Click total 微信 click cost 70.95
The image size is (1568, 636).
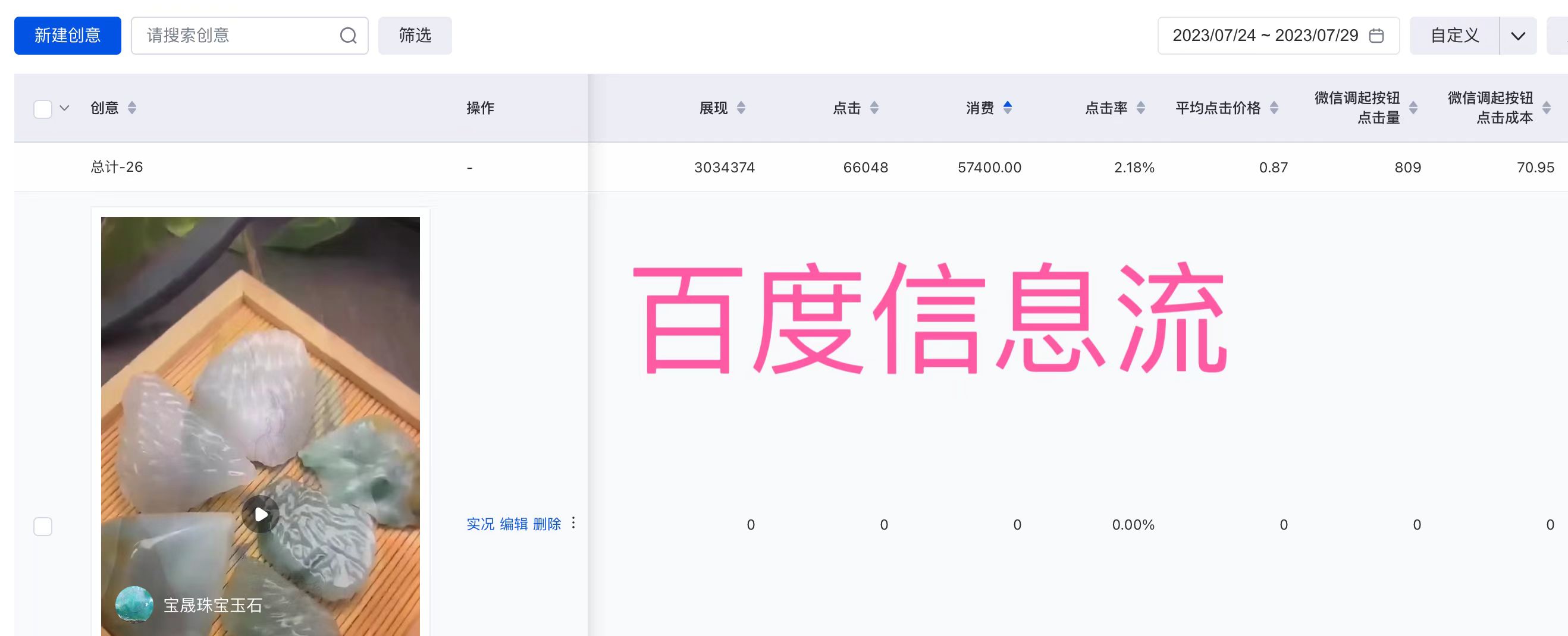1535,167
